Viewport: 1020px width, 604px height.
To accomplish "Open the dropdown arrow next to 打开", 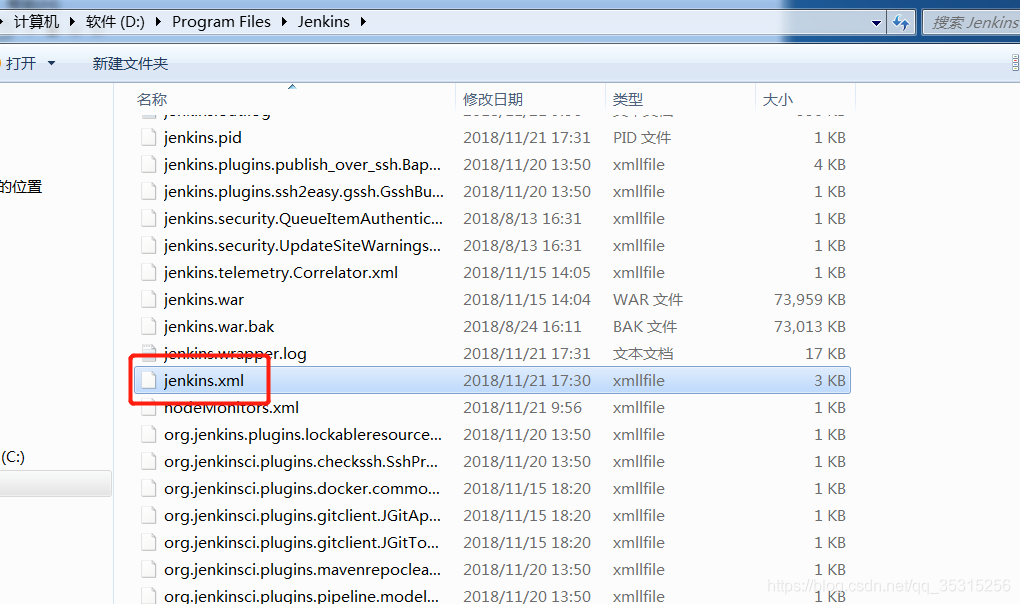I will 51,64.
